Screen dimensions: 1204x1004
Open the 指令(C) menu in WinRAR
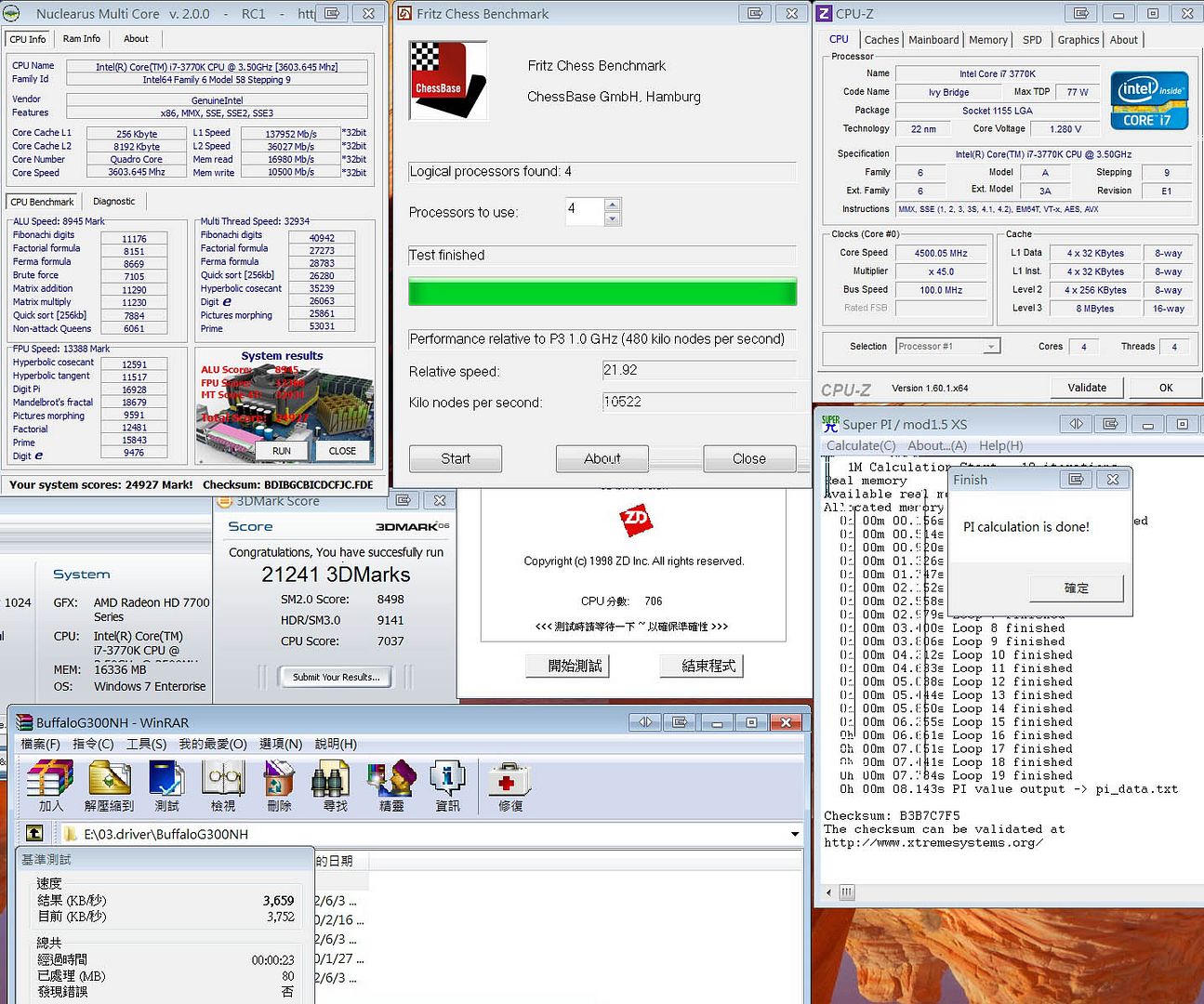[93, 744]
